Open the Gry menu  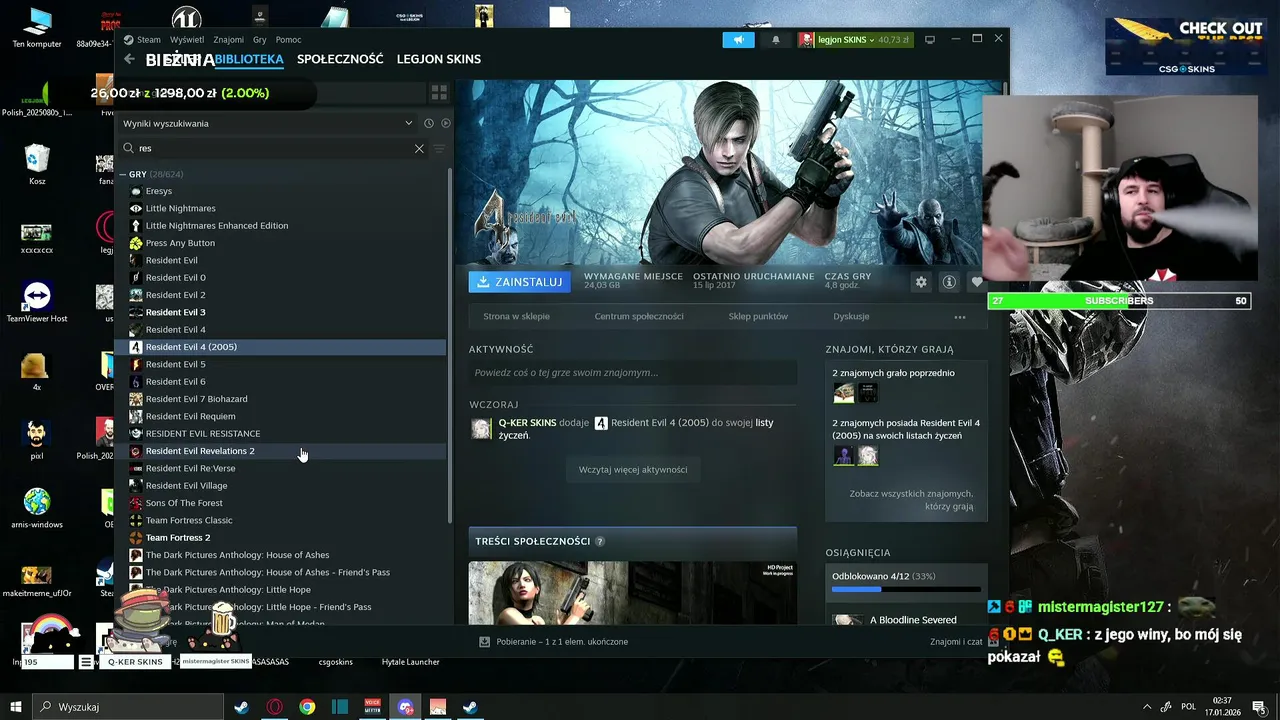point(260,40)
